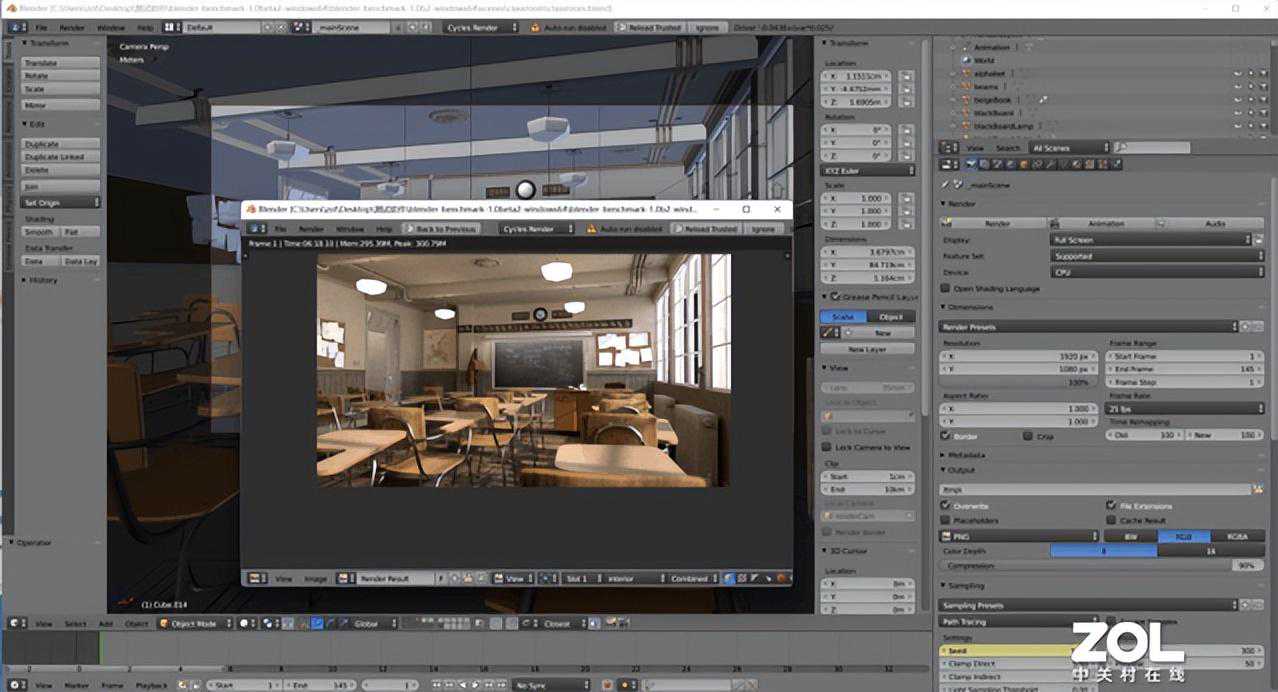The image size is (1278, 692).
Task: Open the Feature Set dropdown
Action: [1157, 256]
